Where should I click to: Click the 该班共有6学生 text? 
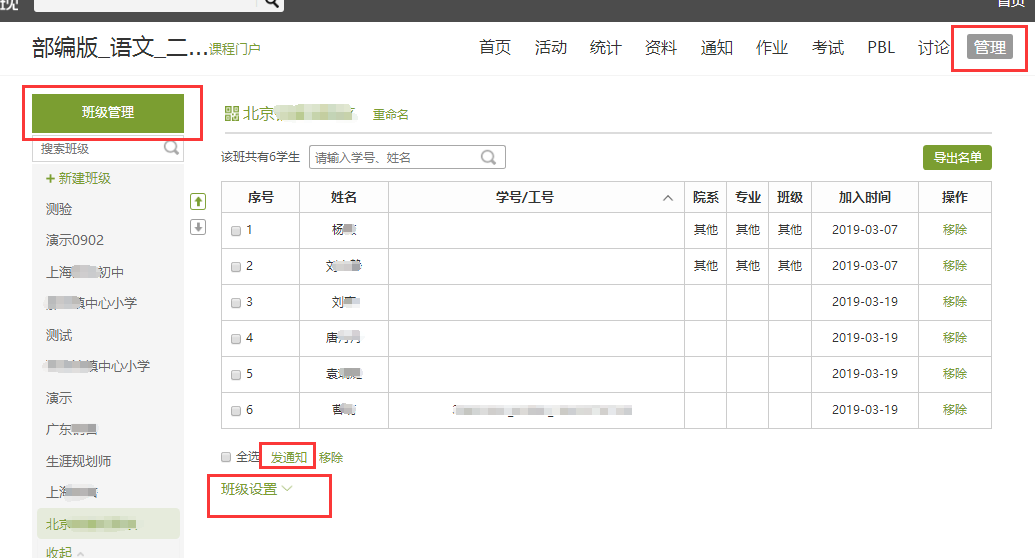tap(260, 157)
